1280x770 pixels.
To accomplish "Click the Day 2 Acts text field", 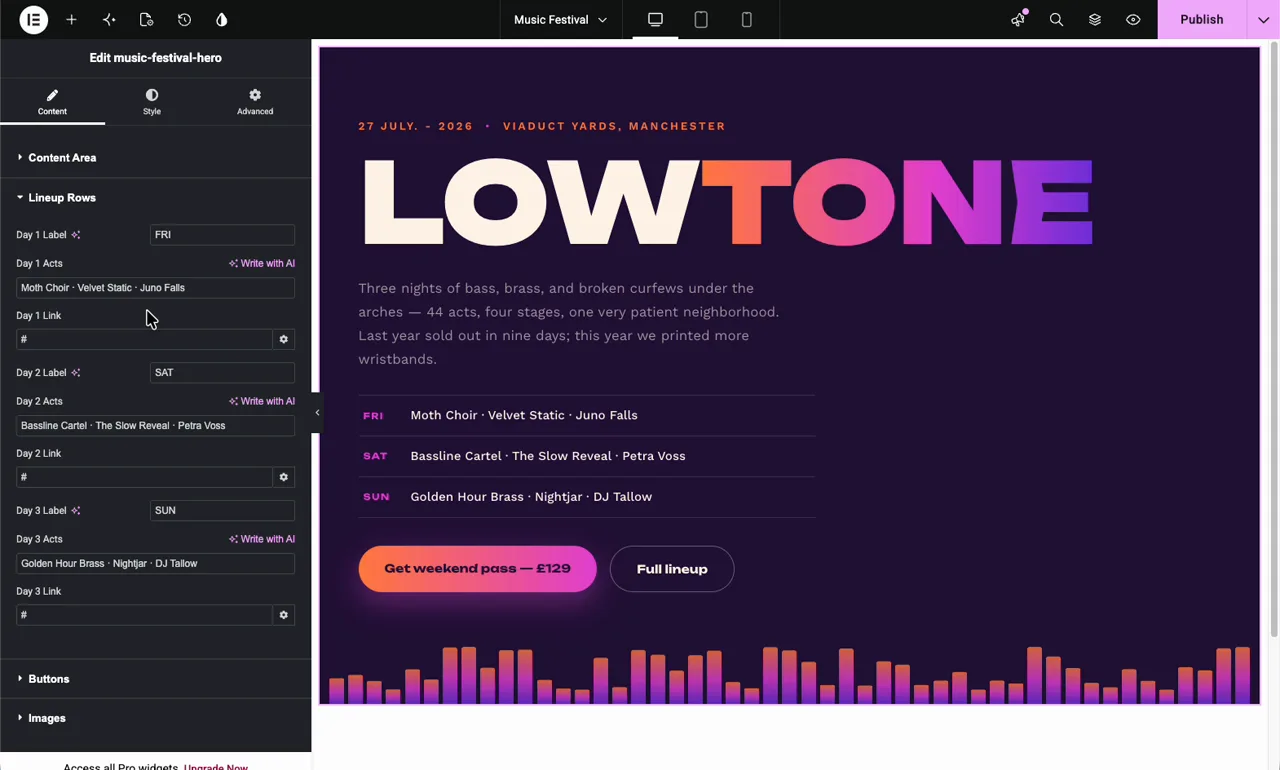I will coord(155,426).
